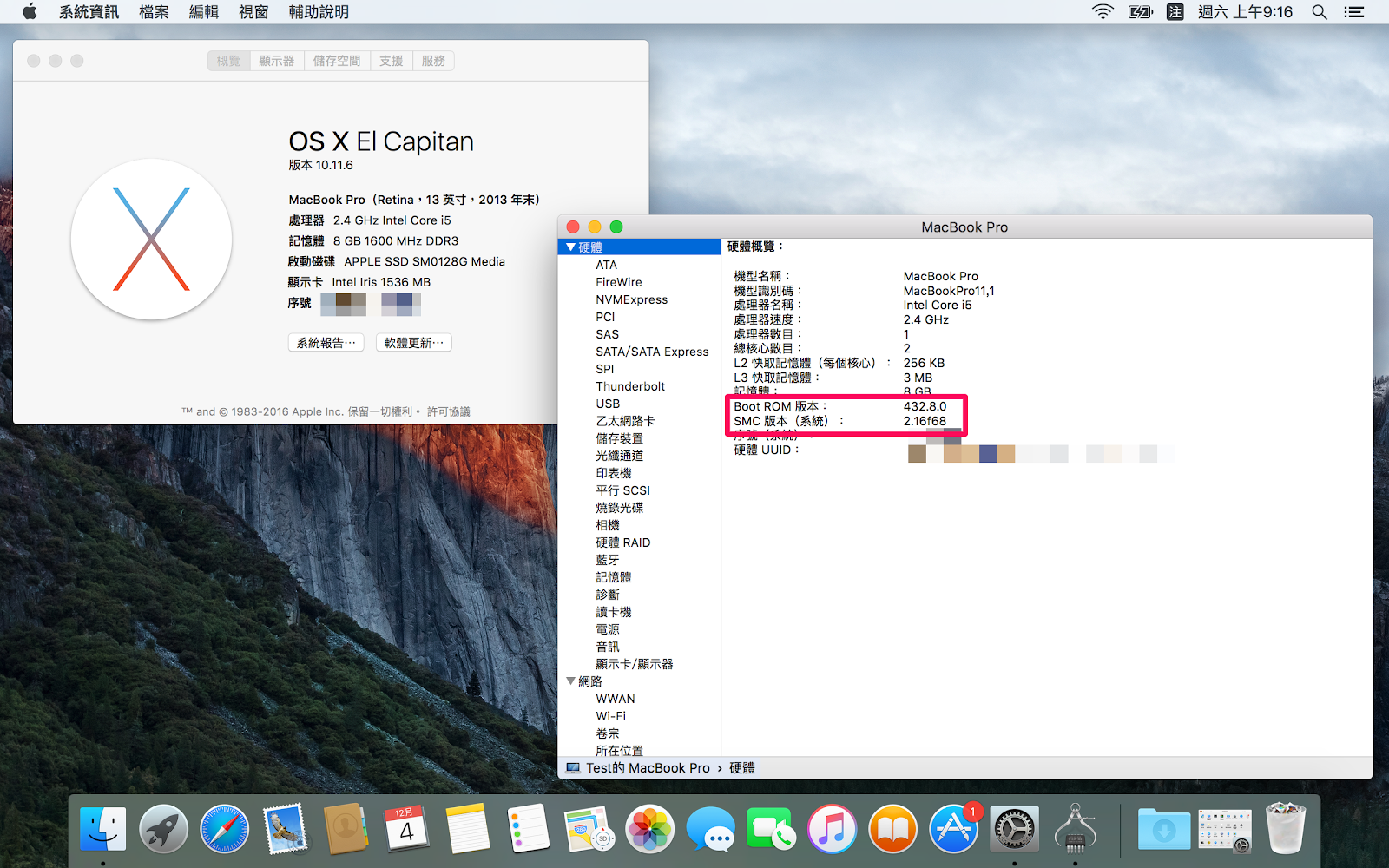Open the Apple menu
Image resolution: width=1389 pixels, height=868 pixels.
[x=30, y=11]
